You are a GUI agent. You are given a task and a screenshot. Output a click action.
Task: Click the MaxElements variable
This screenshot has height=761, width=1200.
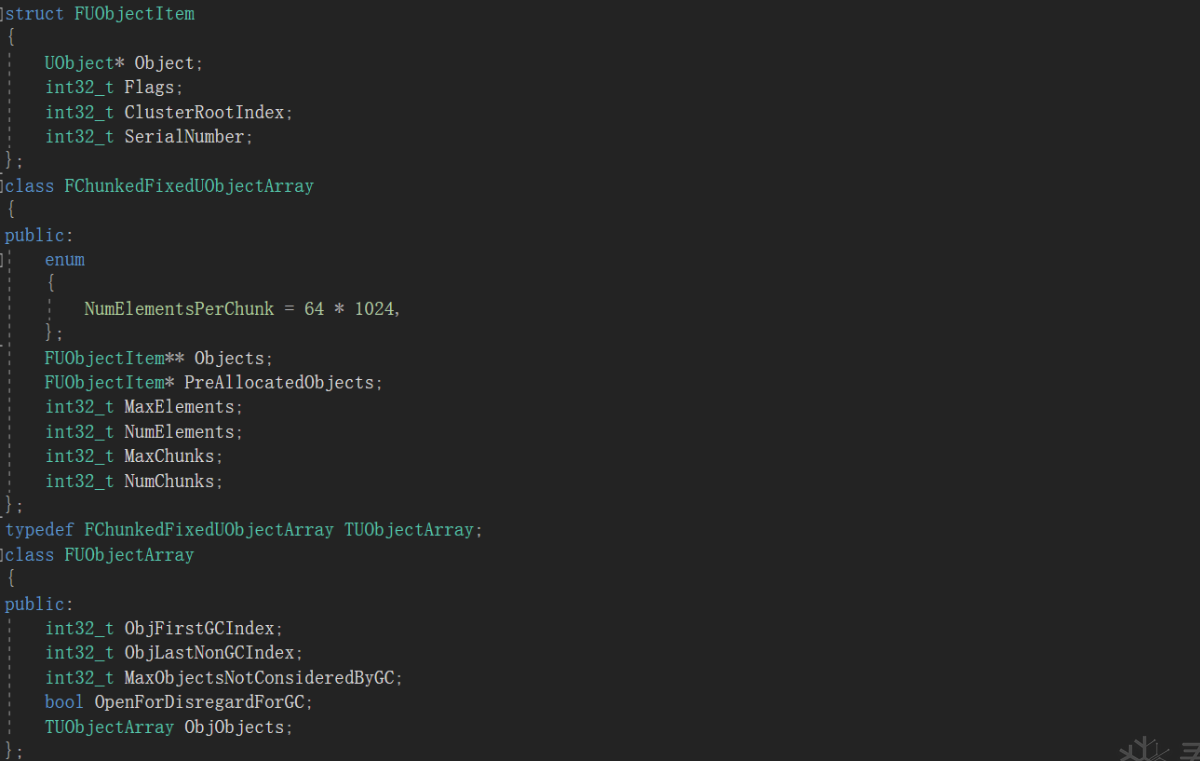(180, 407)
